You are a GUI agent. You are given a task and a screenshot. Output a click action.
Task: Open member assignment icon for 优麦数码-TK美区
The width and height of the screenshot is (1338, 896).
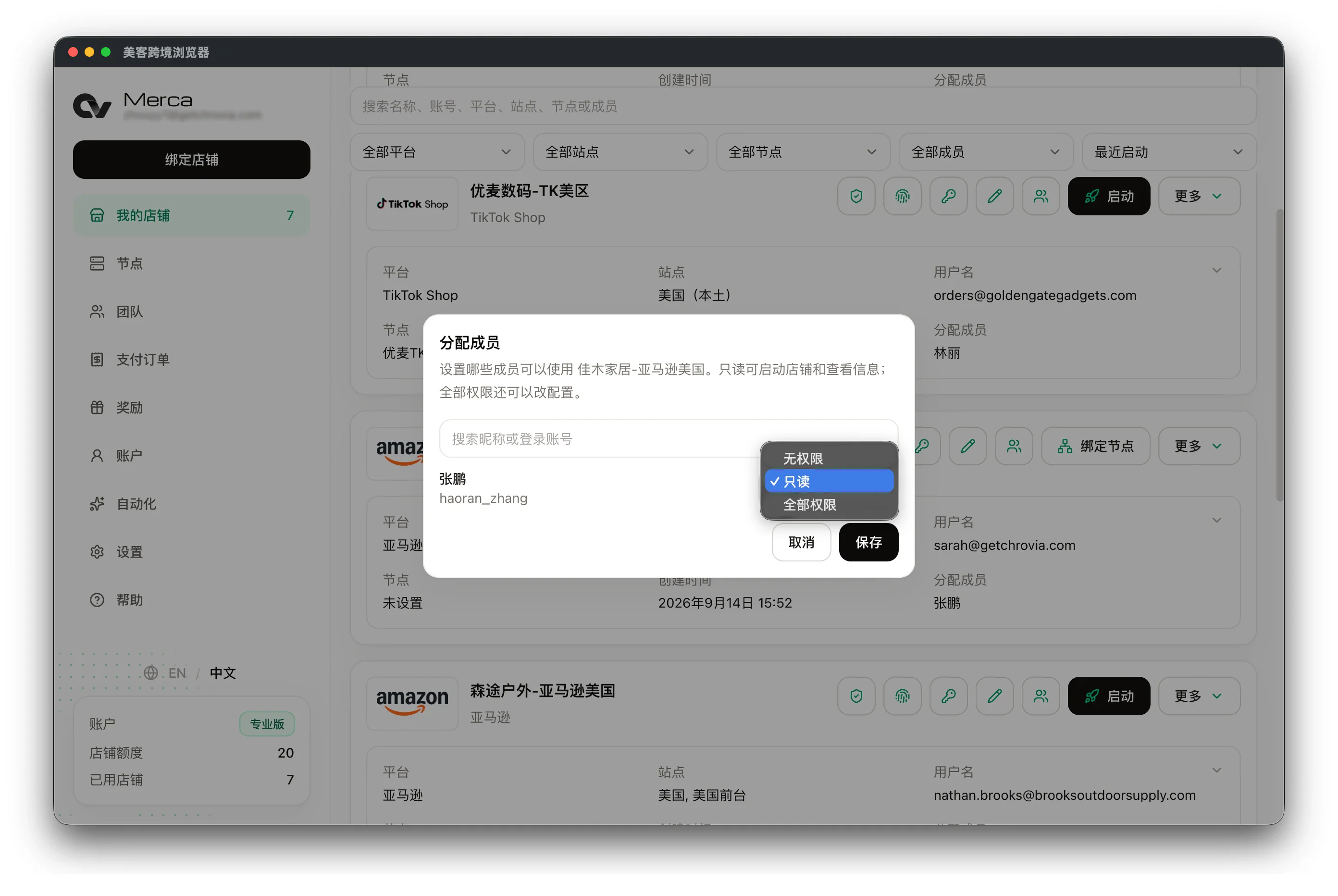coord(1041,196)
